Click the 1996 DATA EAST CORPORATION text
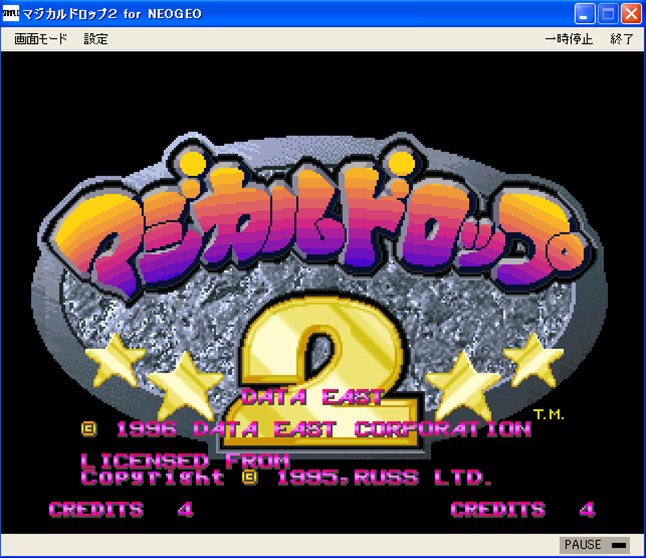This screenshot has width=646, height=558. (306, 429)
